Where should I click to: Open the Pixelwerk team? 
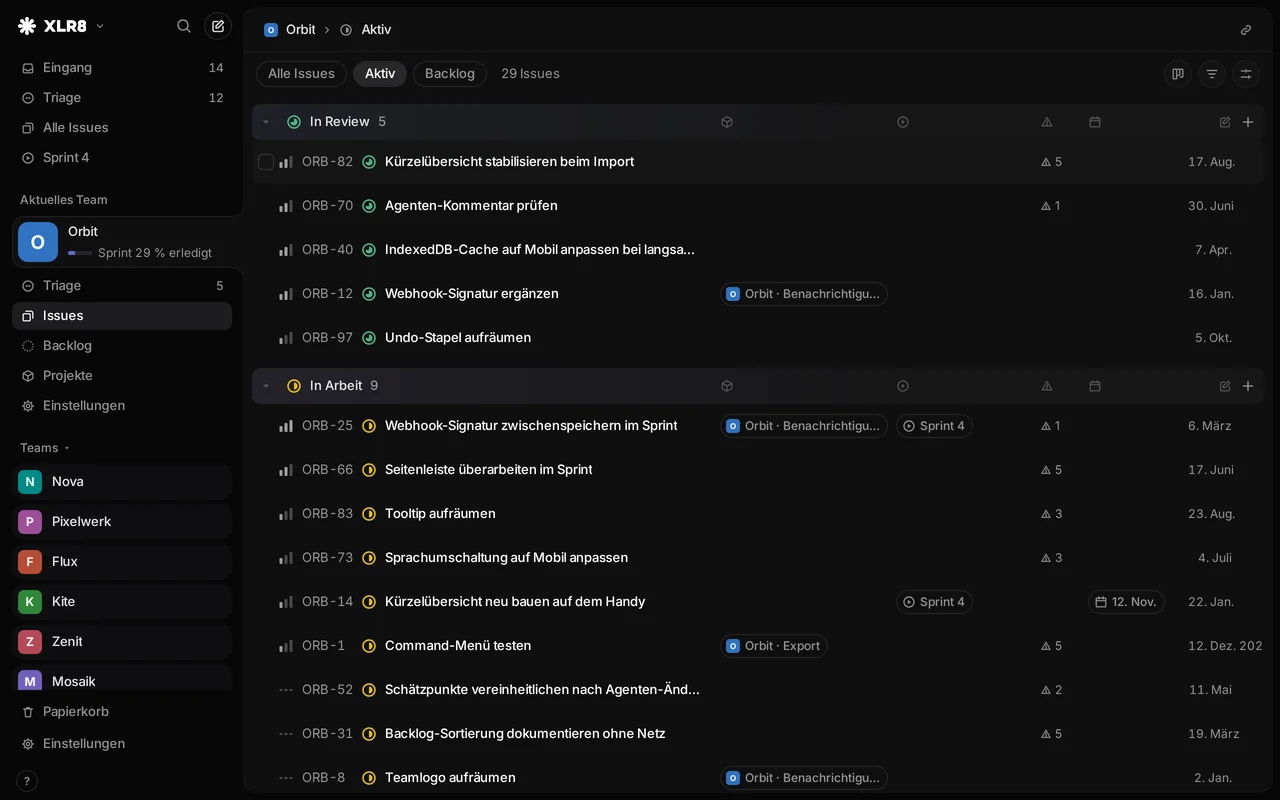click(x=122, y=522)
